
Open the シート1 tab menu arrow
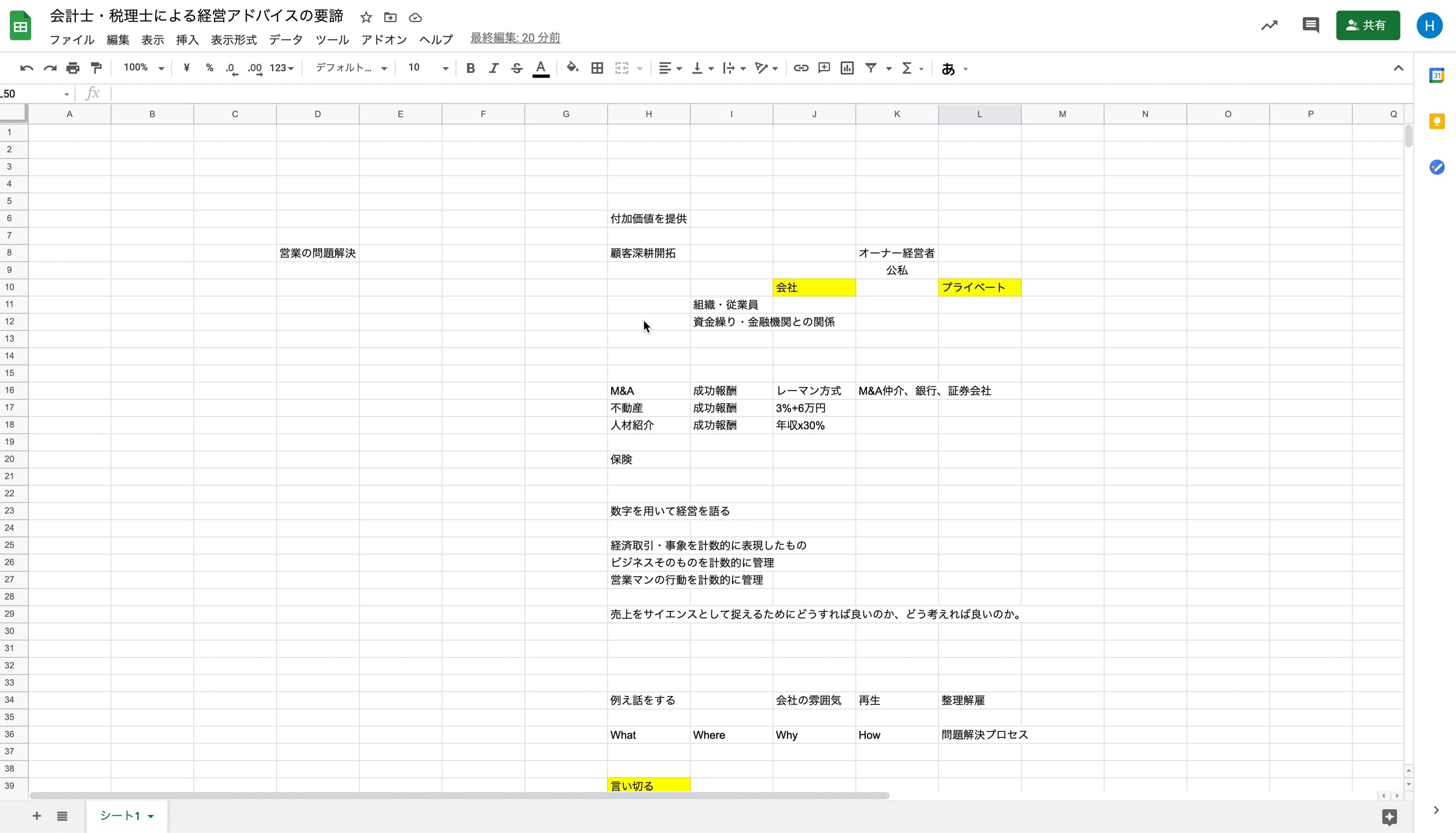click(x=151, y=816)
